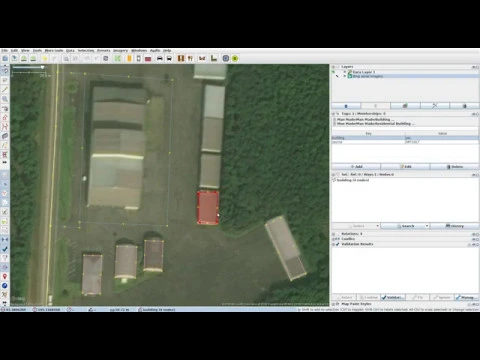Click the map scale slider at top-left
Screen dimensions: 480x360
[28, 67]
